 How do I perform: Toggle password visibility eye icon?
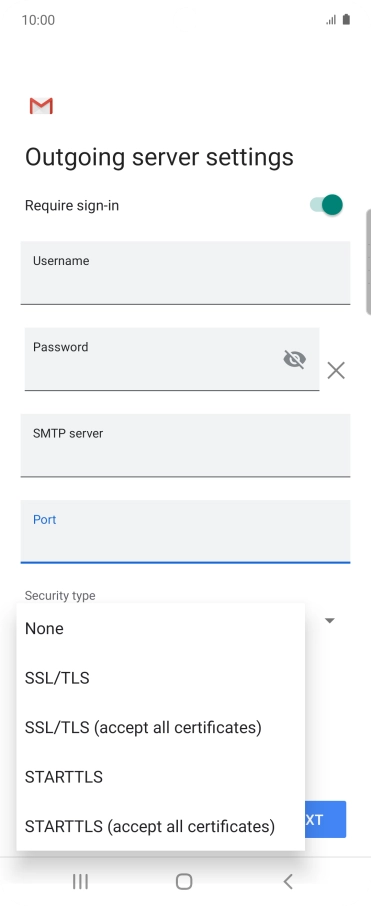click(x=295, y=359)
